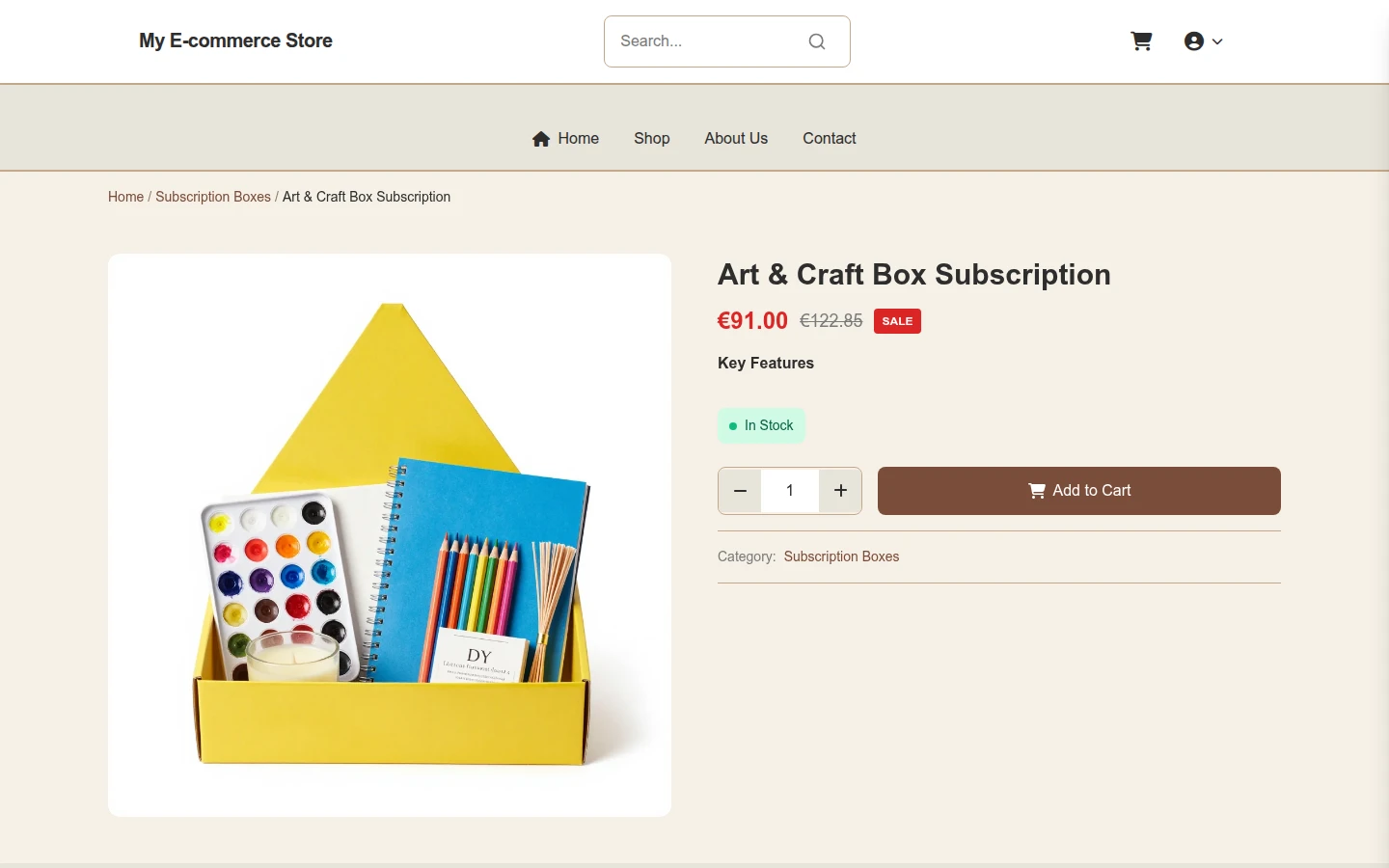
Task: Add the Art & Craft Box to cart
Action: [1079, 491]
